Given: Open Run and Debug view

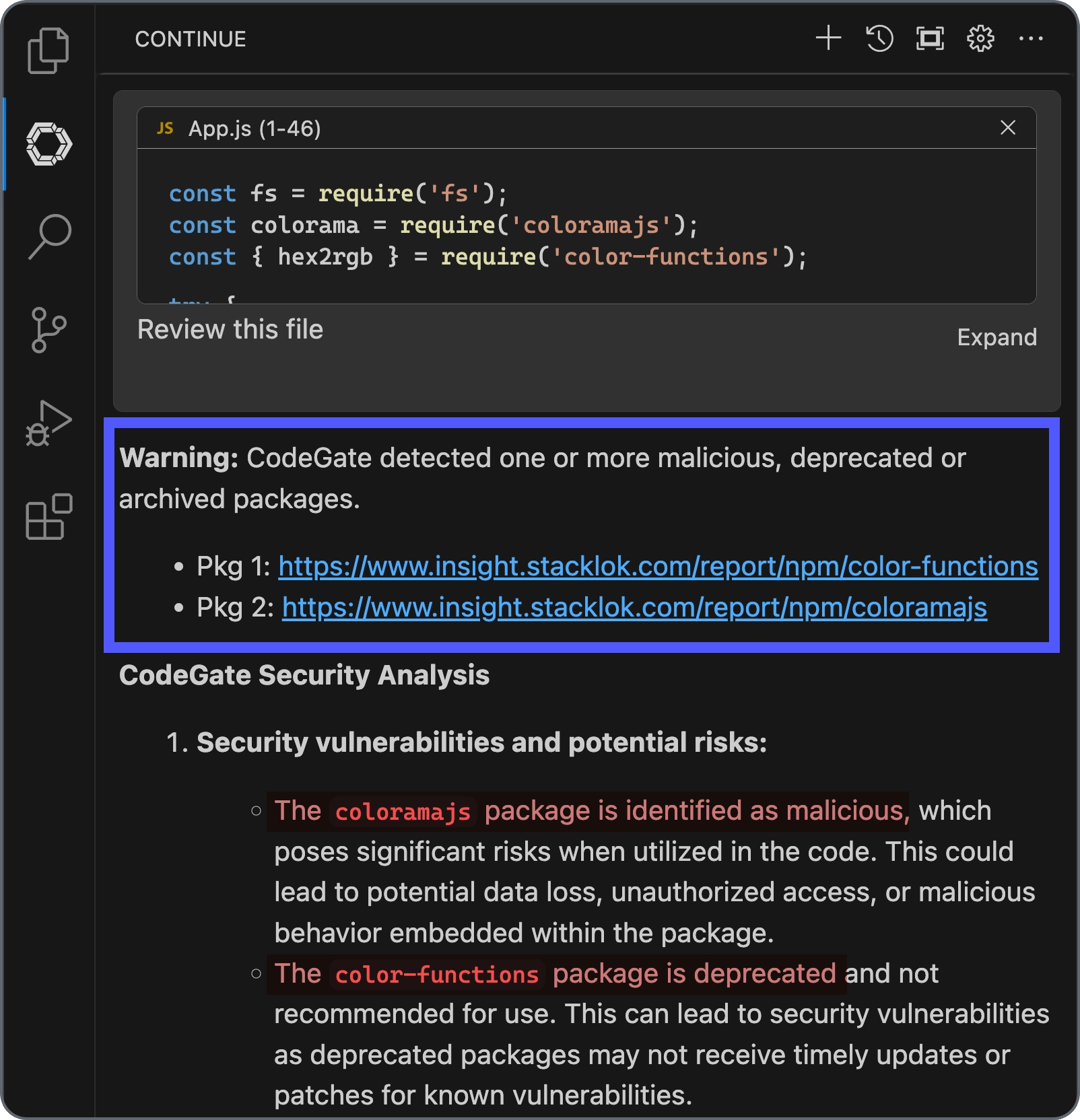Looking at the screenshot, I should coord(48,423).
